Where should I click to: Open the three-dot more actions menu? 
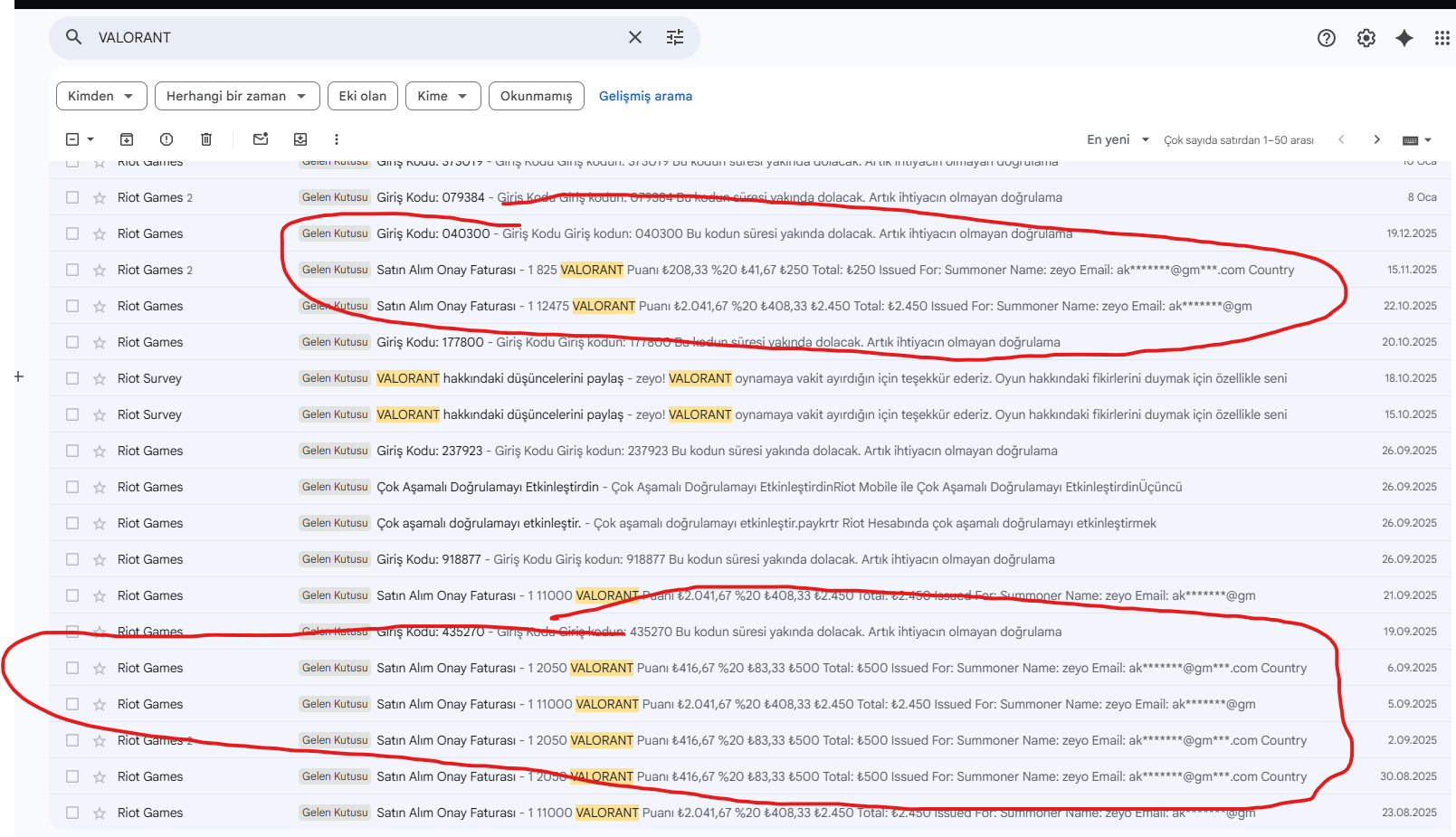337,139
